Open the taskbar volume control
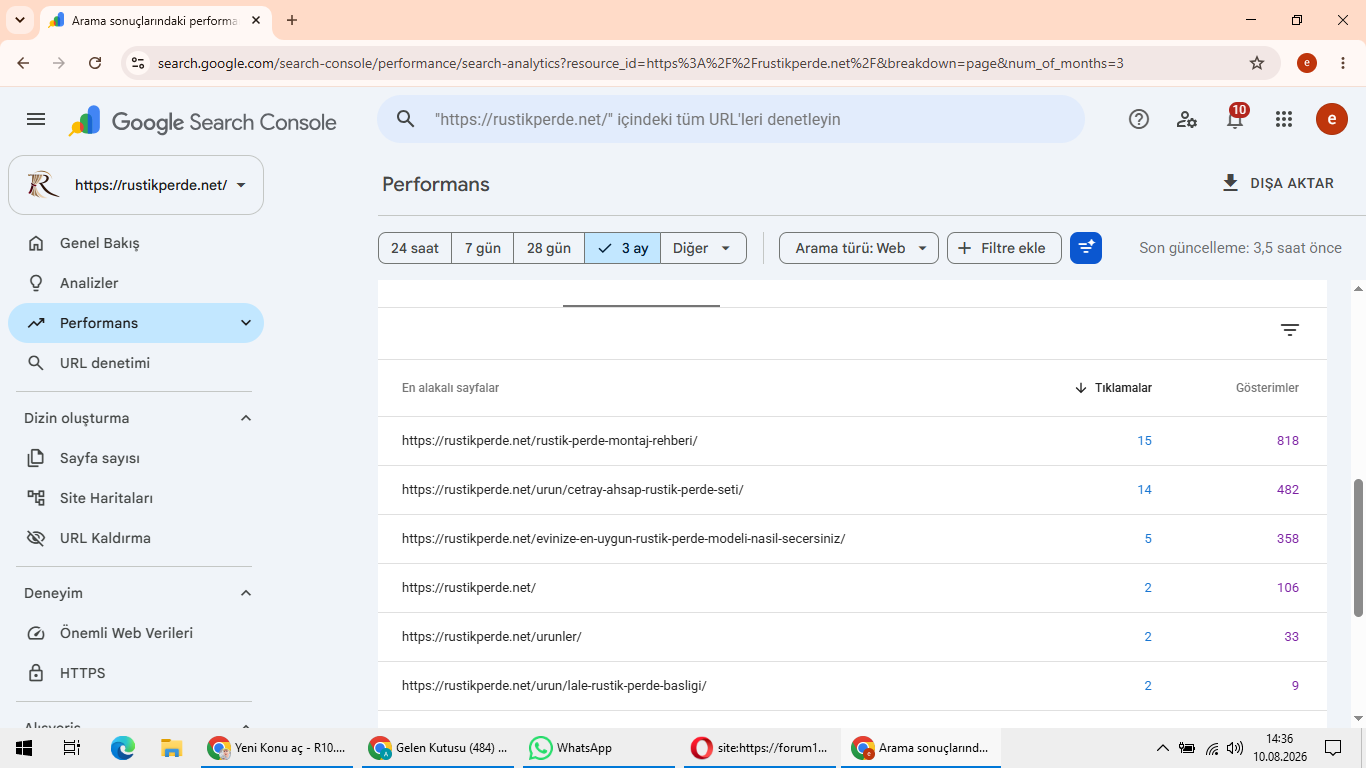This screenshot has height=768, width=1366. point(1235,748)
